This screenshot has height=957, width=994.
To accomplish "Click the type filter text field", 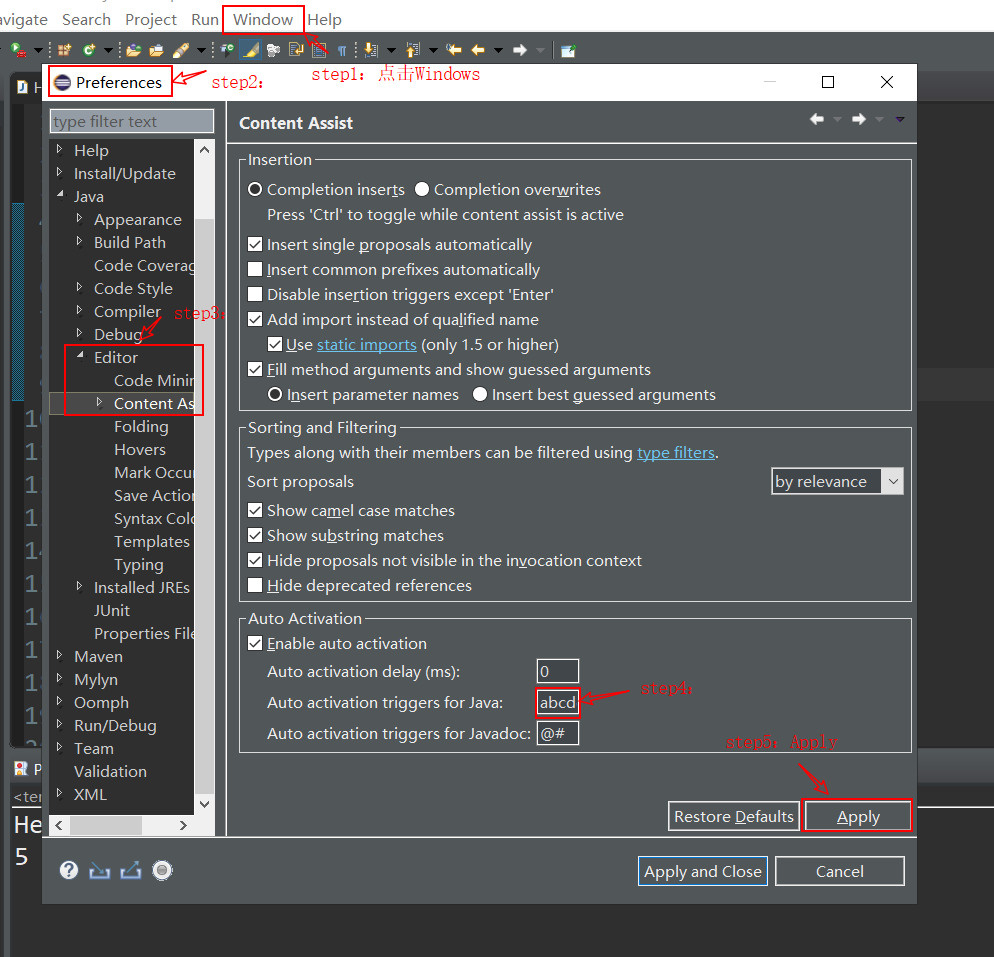I will coord(132,121).
